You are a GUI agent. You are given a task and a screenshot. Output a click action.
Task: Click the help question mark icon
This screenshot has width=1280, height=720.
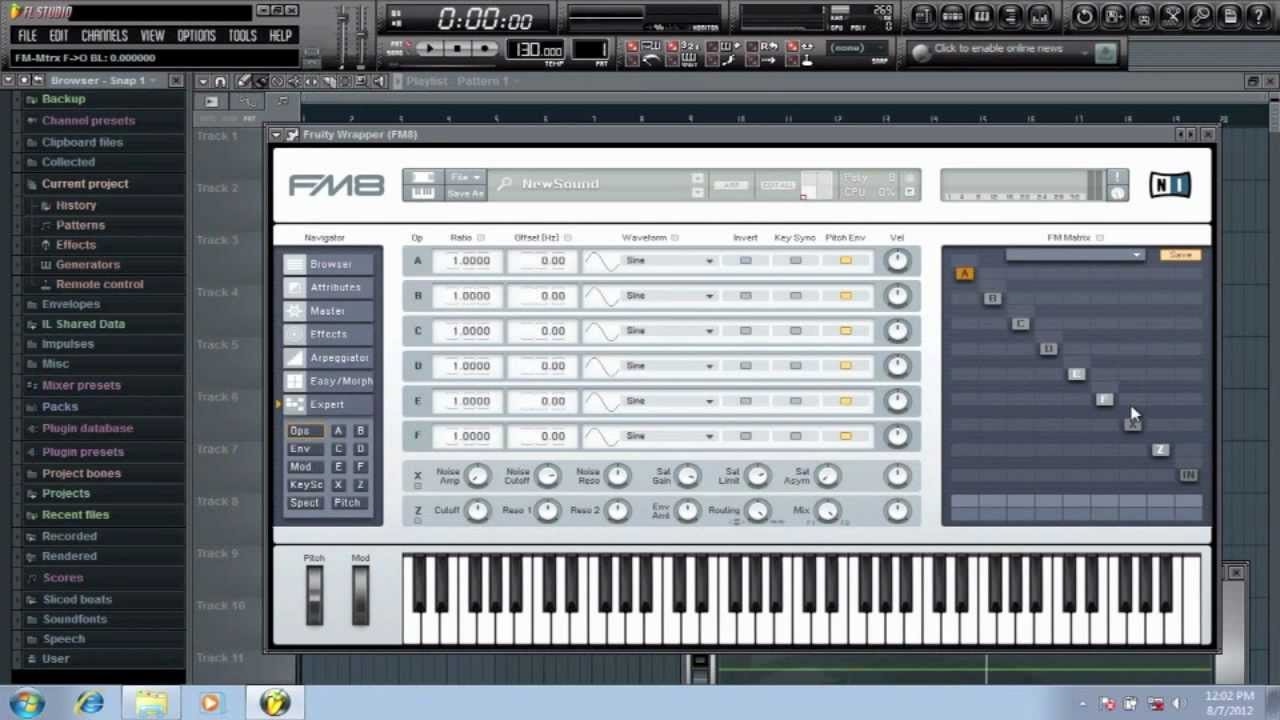(x=1259, y=16)
